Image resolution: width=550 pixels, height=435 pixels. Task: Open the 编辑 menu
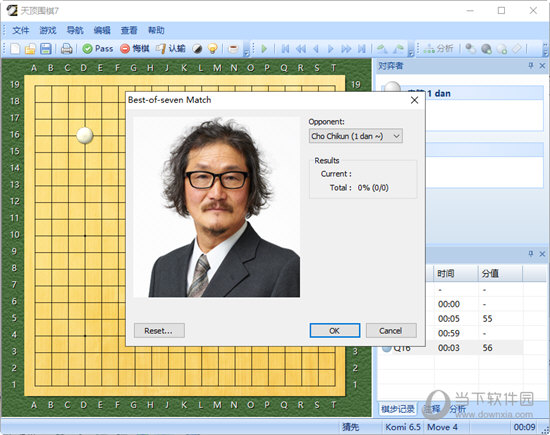click(x=102, y=30)
